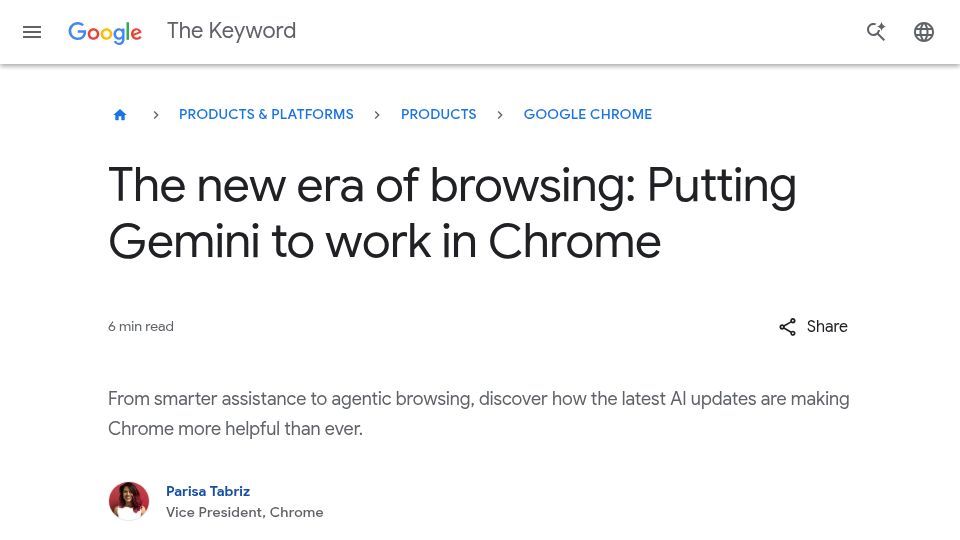Viewport: 960px width, 540px height.
Task: Click the '6 min read' label
Action: point(141,326)
